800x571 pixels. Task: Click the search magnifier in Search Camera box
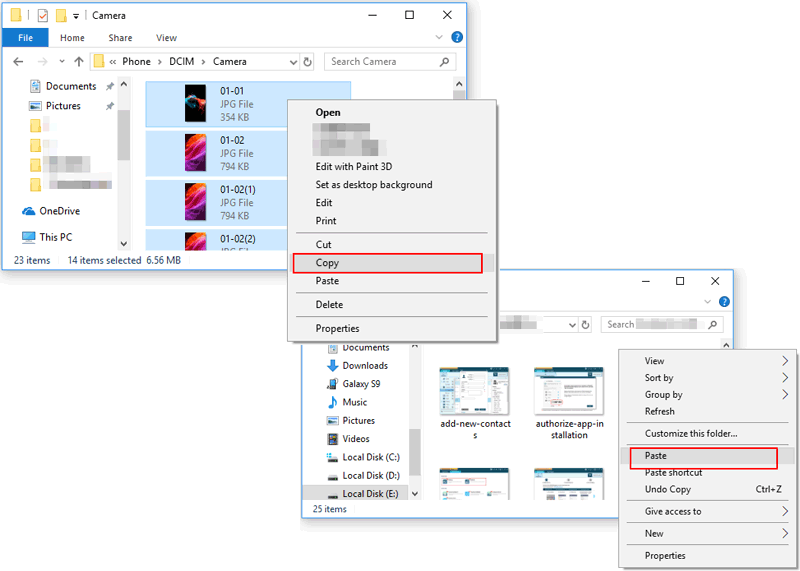(x=444, y=62)
